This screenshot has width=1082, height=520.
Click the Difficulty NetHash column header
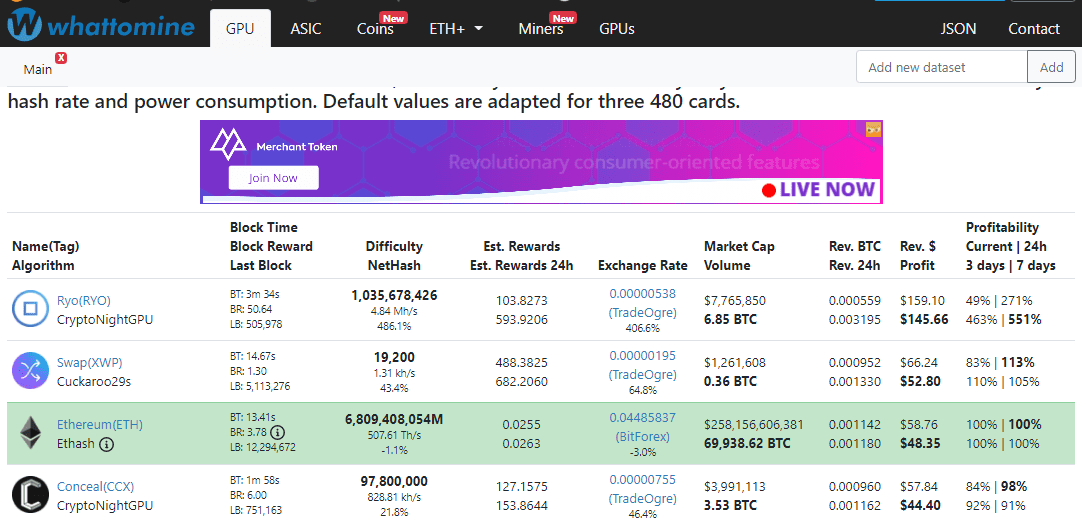(x=394, y=256)
